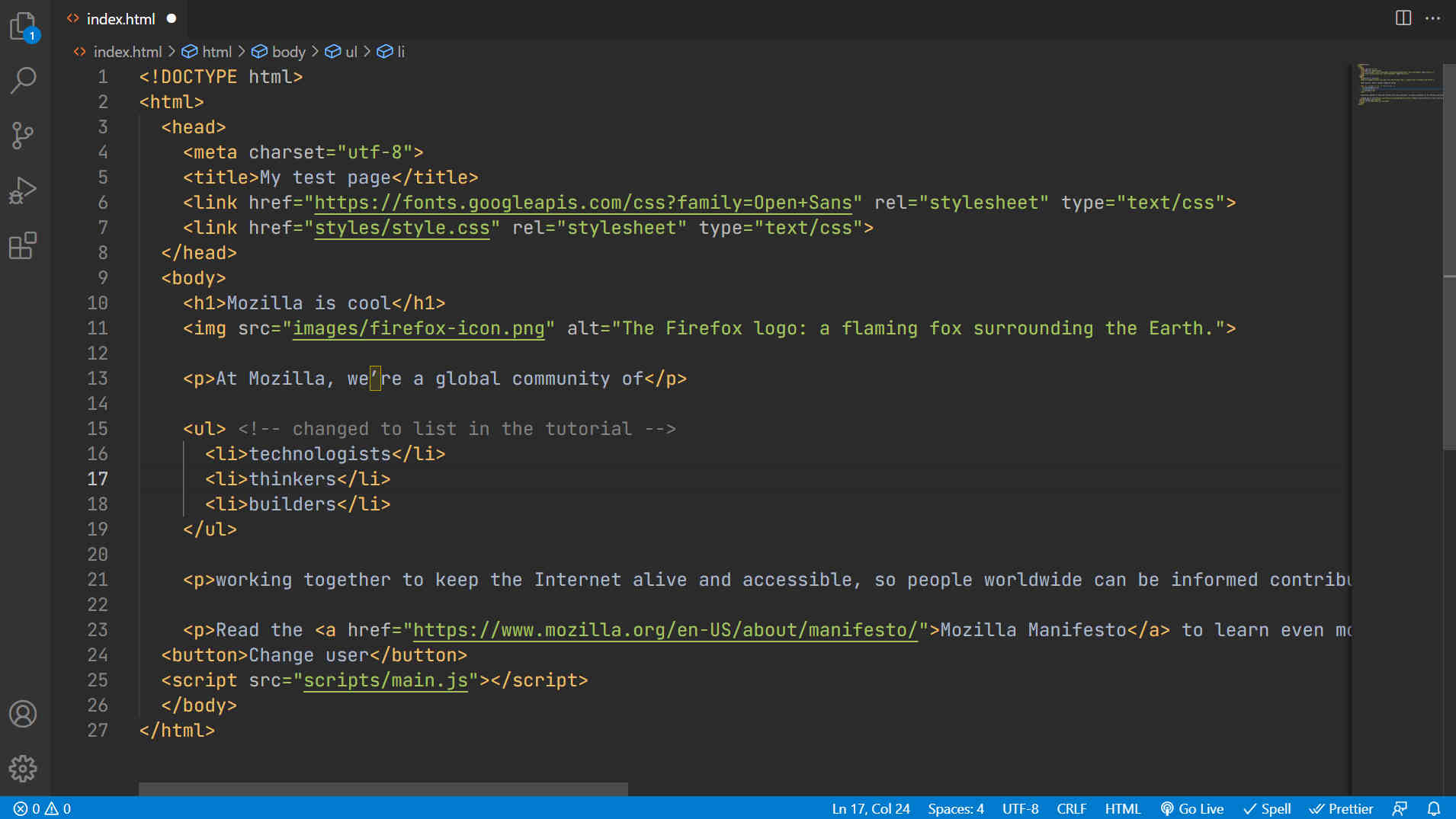This screenshot has height=819, width=1456.
Task: Toggle the Spell checker in status bar
Action: pyautogui.click(x=1267, y=808)
